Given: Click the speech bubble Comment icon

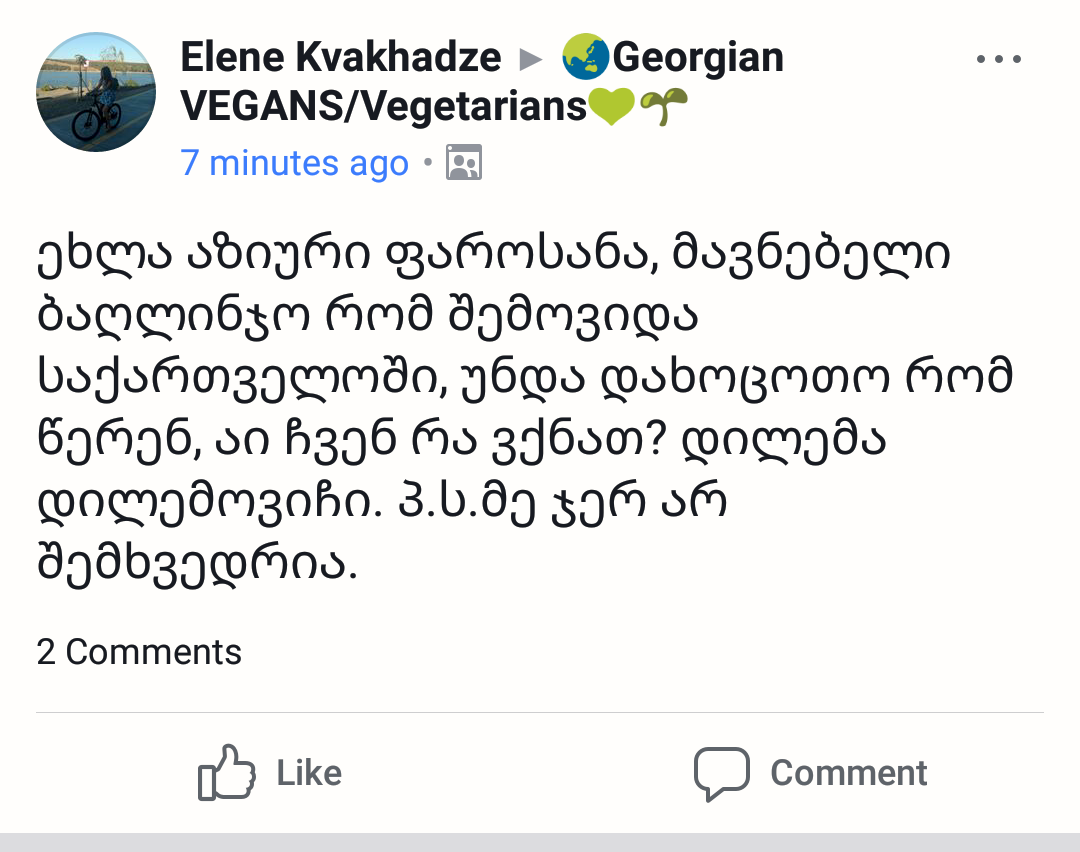Looking at the screenshot, I should coord(721,773).
